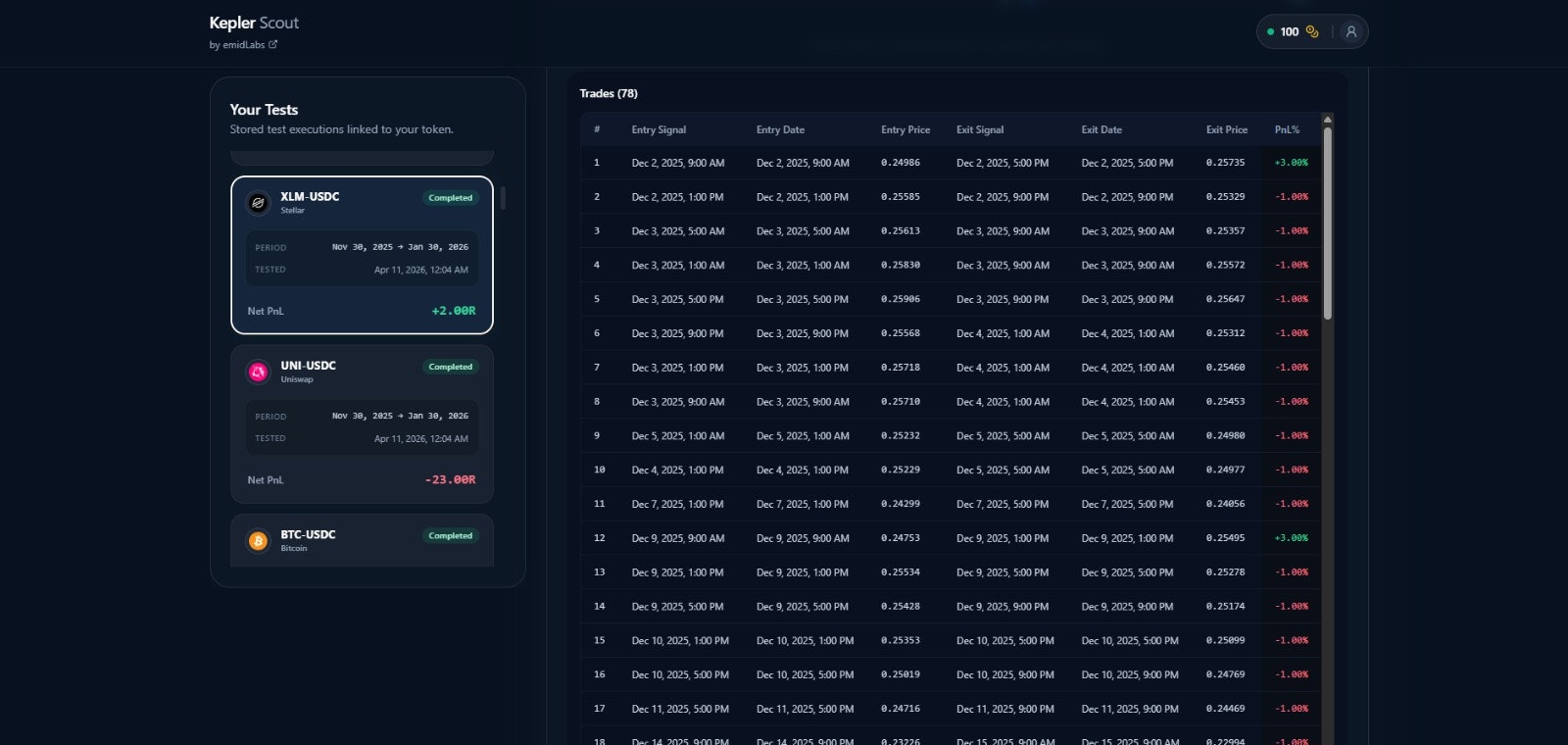Click the Uniswap subtitle under UNI-USDC

(x=297, y=379)
